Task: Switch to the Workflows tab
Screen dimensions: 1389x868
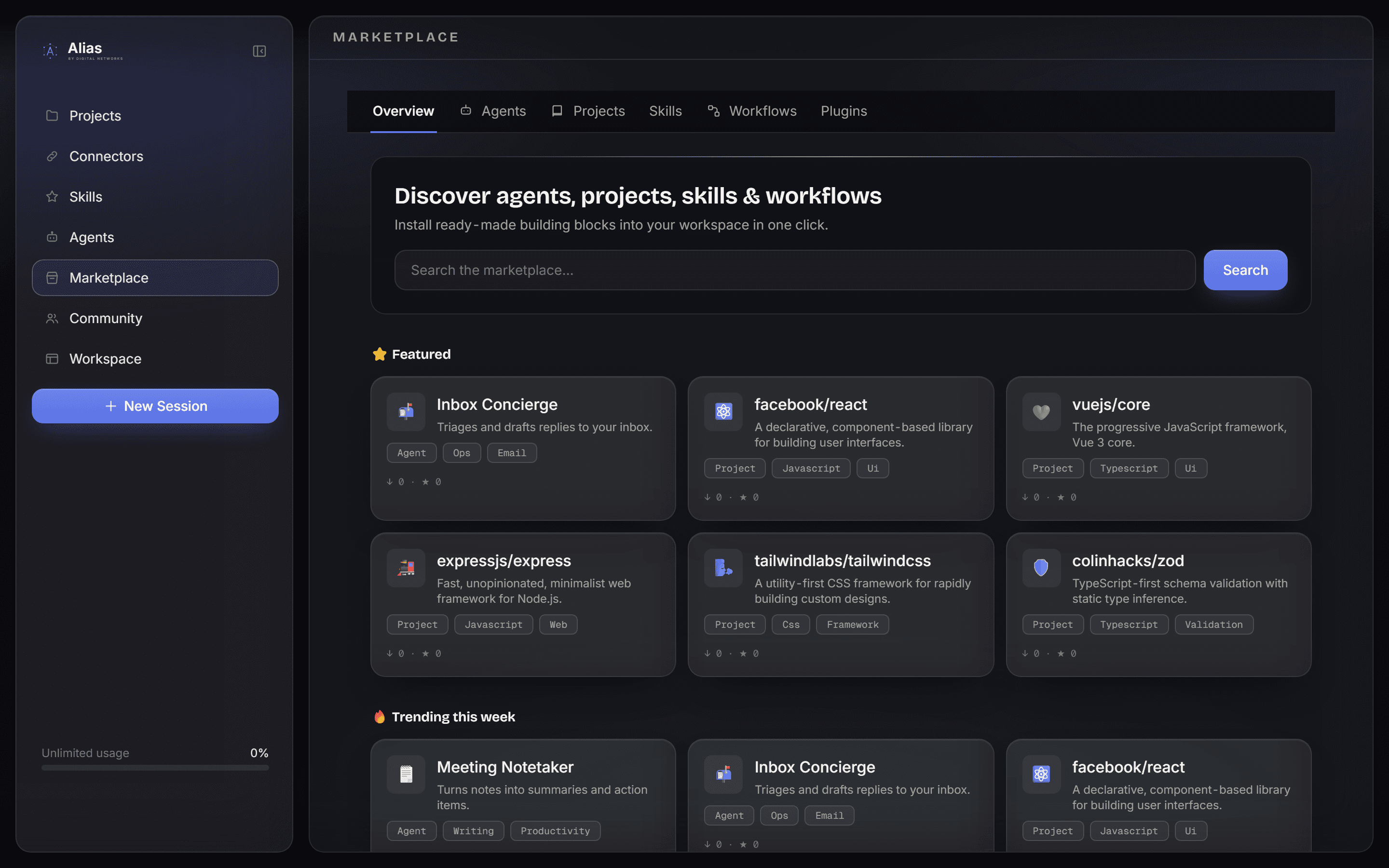Action: click(x=752, y=111)
